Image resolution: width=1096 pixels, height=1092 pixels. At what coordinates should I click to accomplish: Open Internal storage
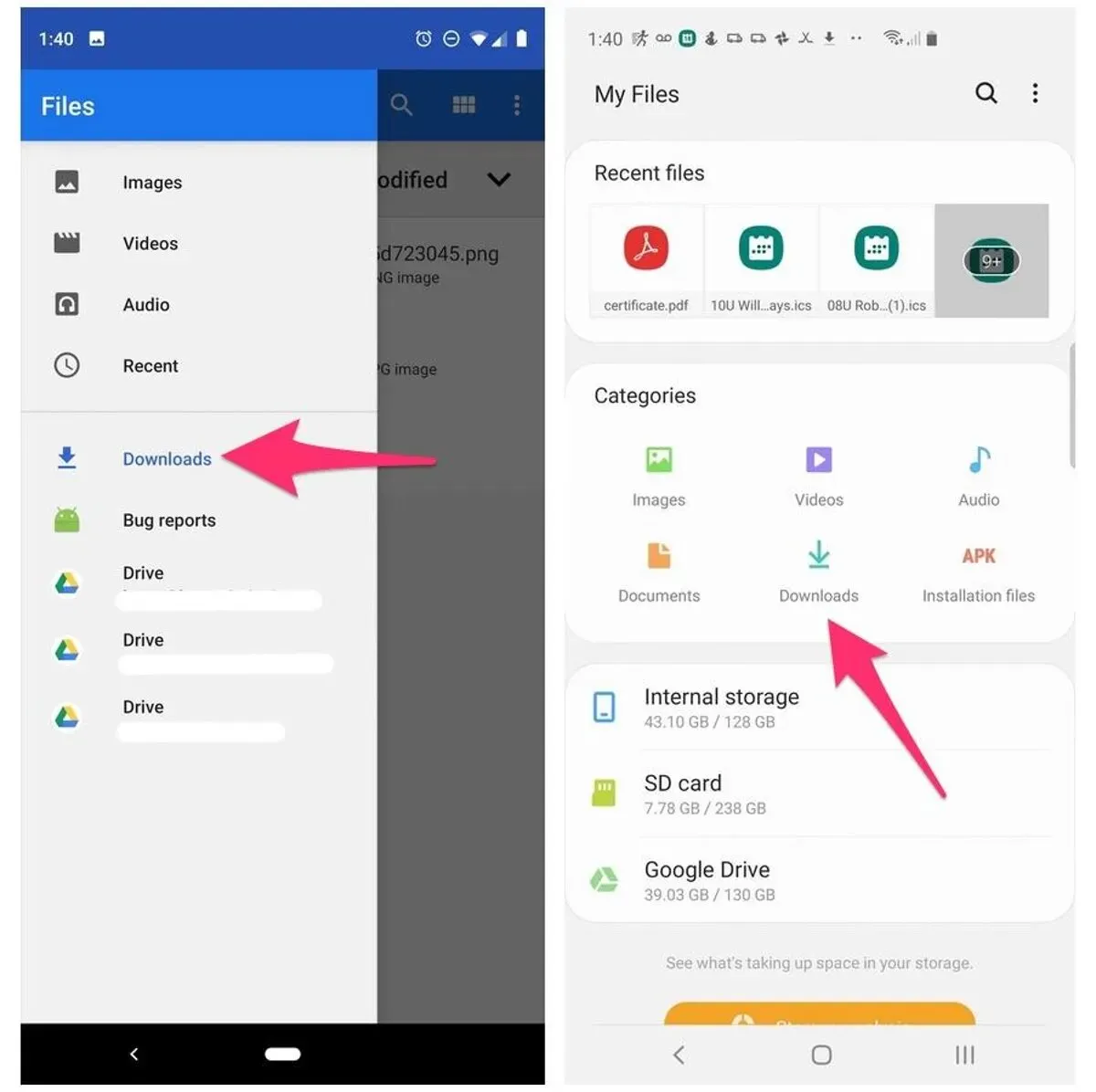click(x=722, y=708)
